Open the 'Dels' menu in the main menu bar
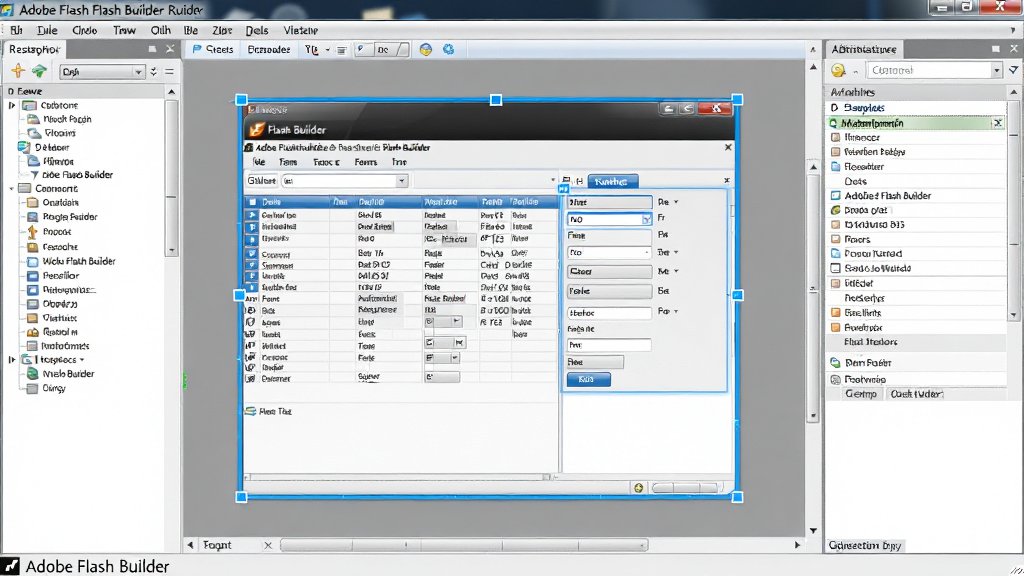This screenshot has height=576, width=1024. pos(257,30)
